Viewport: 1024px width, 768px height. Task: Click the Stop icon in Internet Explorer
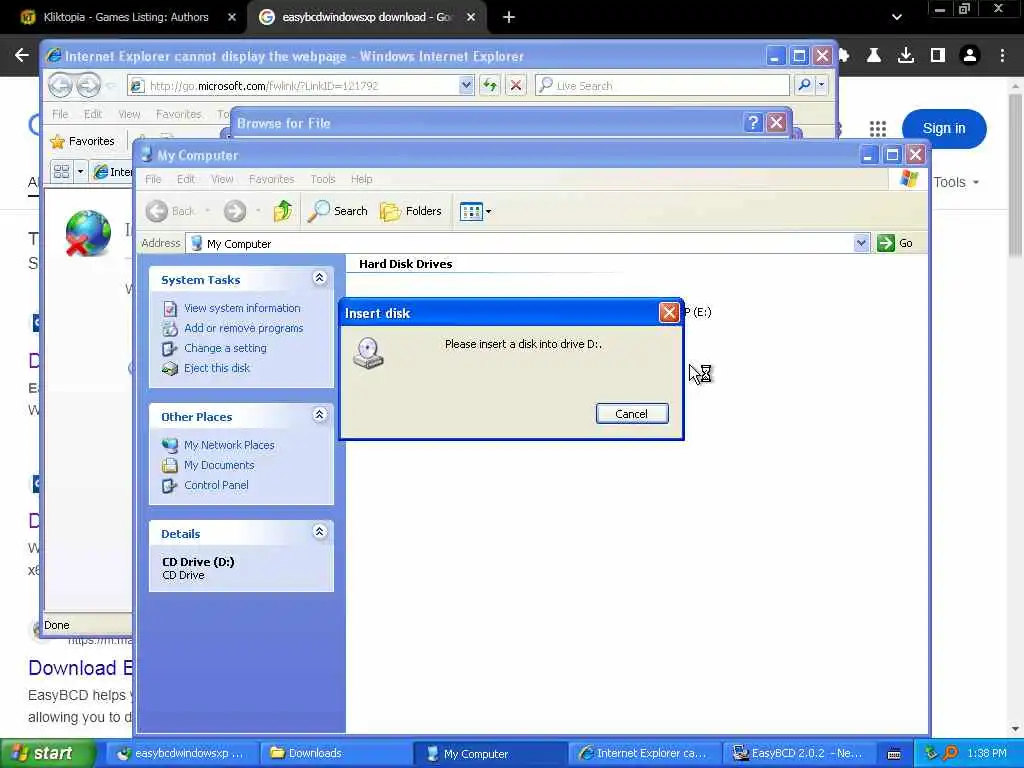tap(515, 85)
